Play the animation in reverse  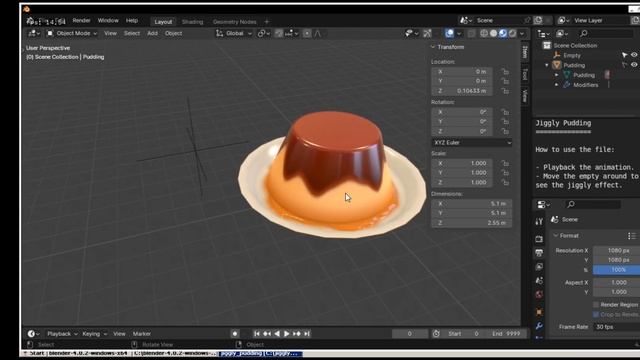click(x=277, y=334)
